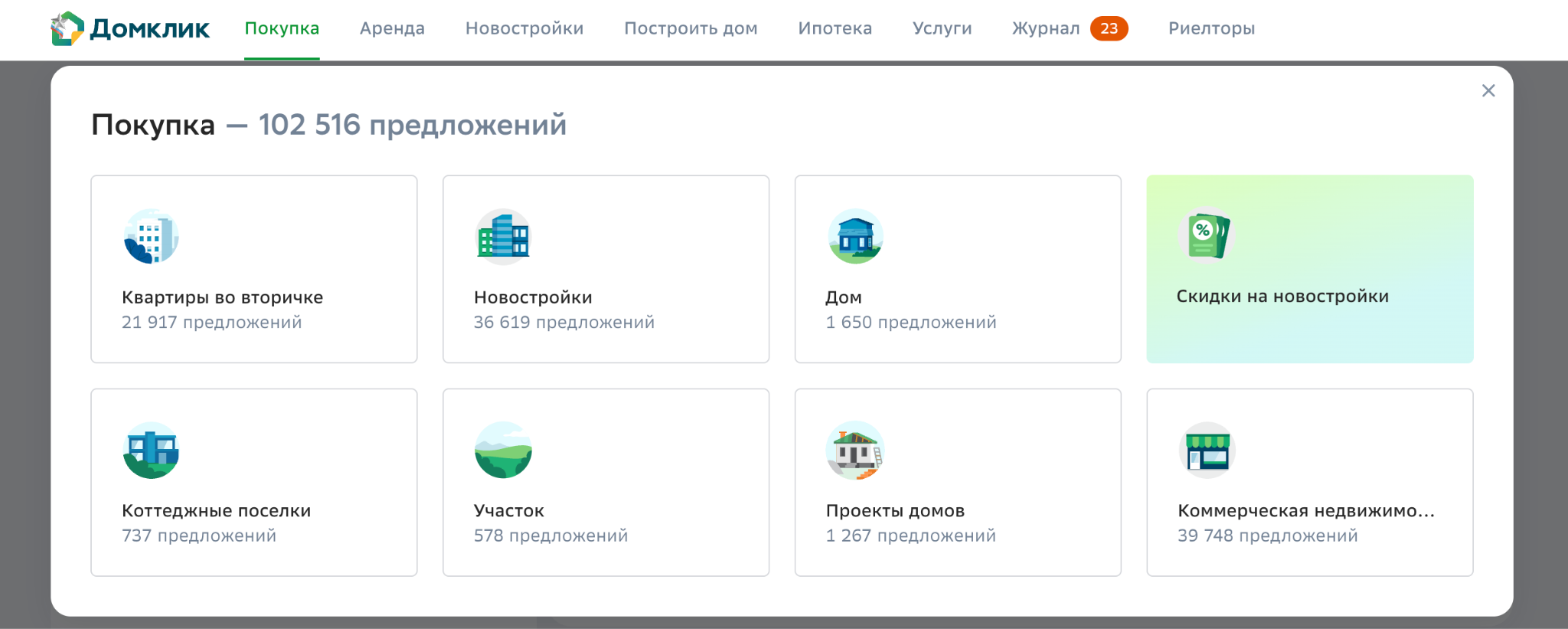This screenshot has width=1568, height=629.
Task: Open Квартиры во вторичке category
Action: (x=222, y=297)
